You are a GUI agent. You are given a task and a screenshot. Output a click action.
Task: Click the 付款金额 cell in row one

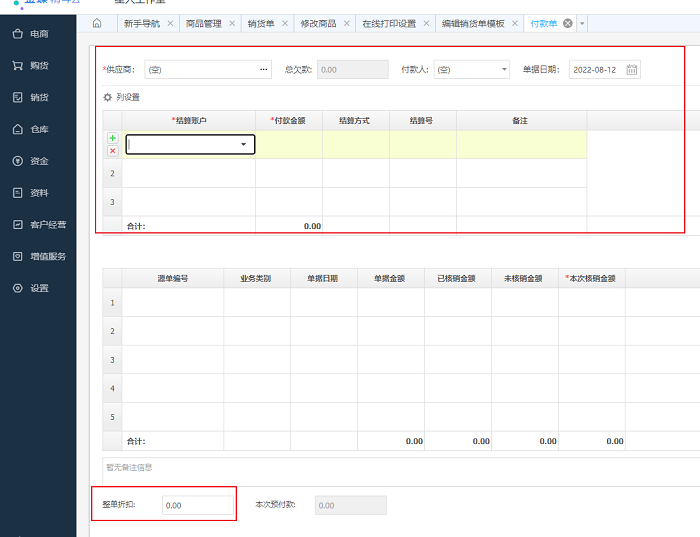click(x=288, y=145)
